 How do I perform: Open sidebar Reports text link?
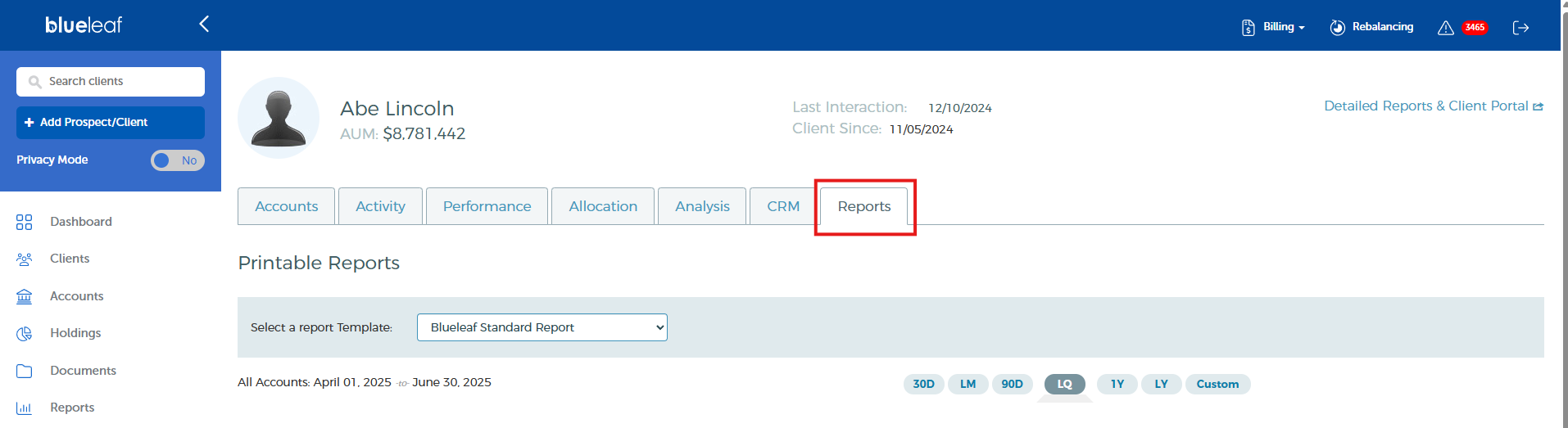(x=72, y=408)
